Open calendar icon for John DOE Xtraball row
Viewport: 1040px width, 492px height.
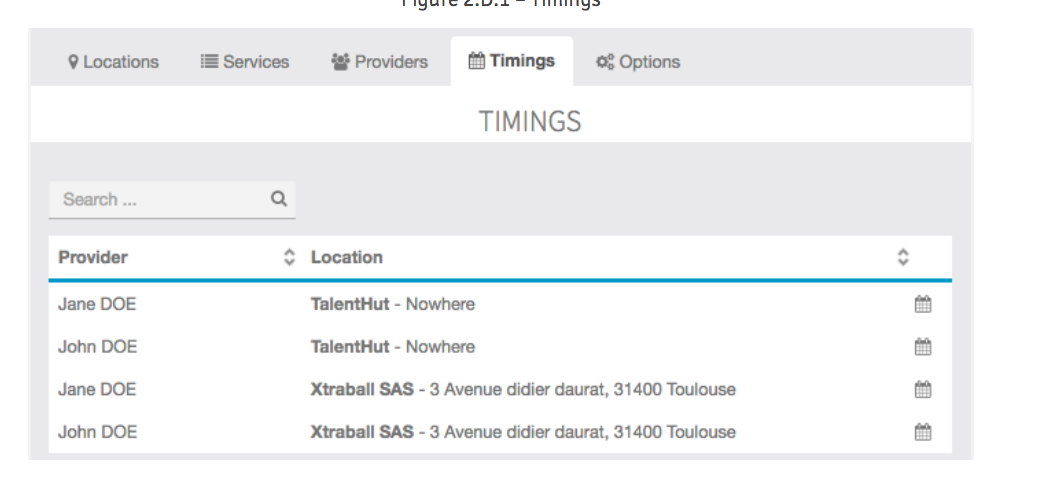coord(922,432)
